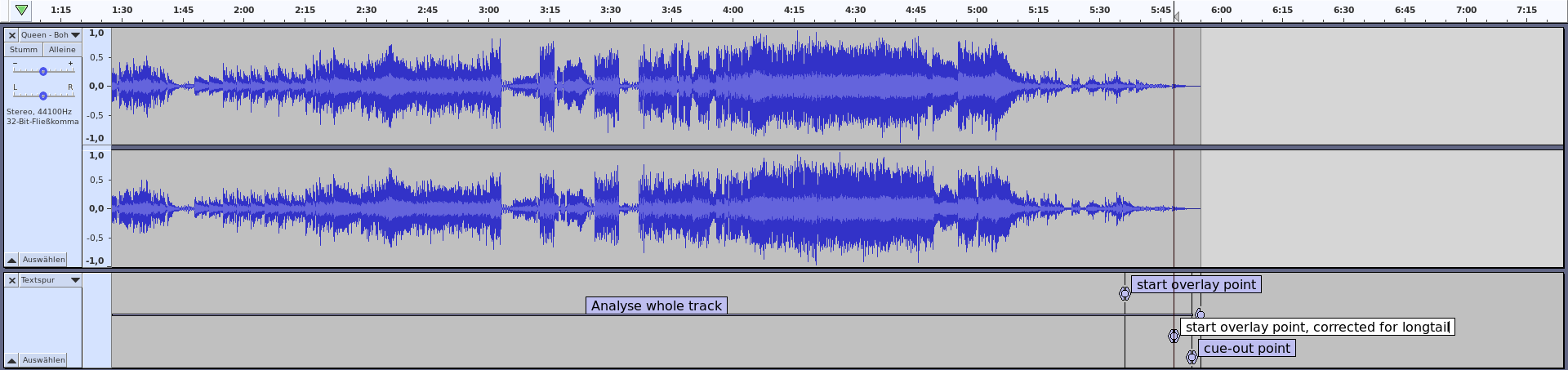The height and width of the screenshot is (370, 1568).
Task: Click the cue-out point label handle
Action: point(1192,357)
